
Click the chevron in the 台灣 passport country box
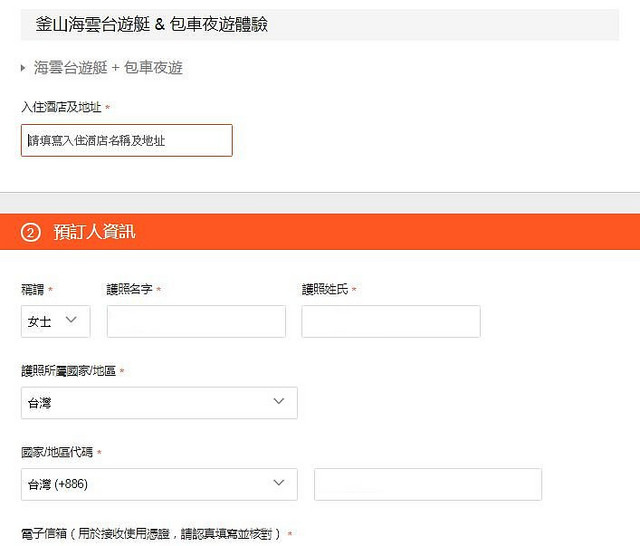pyautogui.click(x=279, y=402)
